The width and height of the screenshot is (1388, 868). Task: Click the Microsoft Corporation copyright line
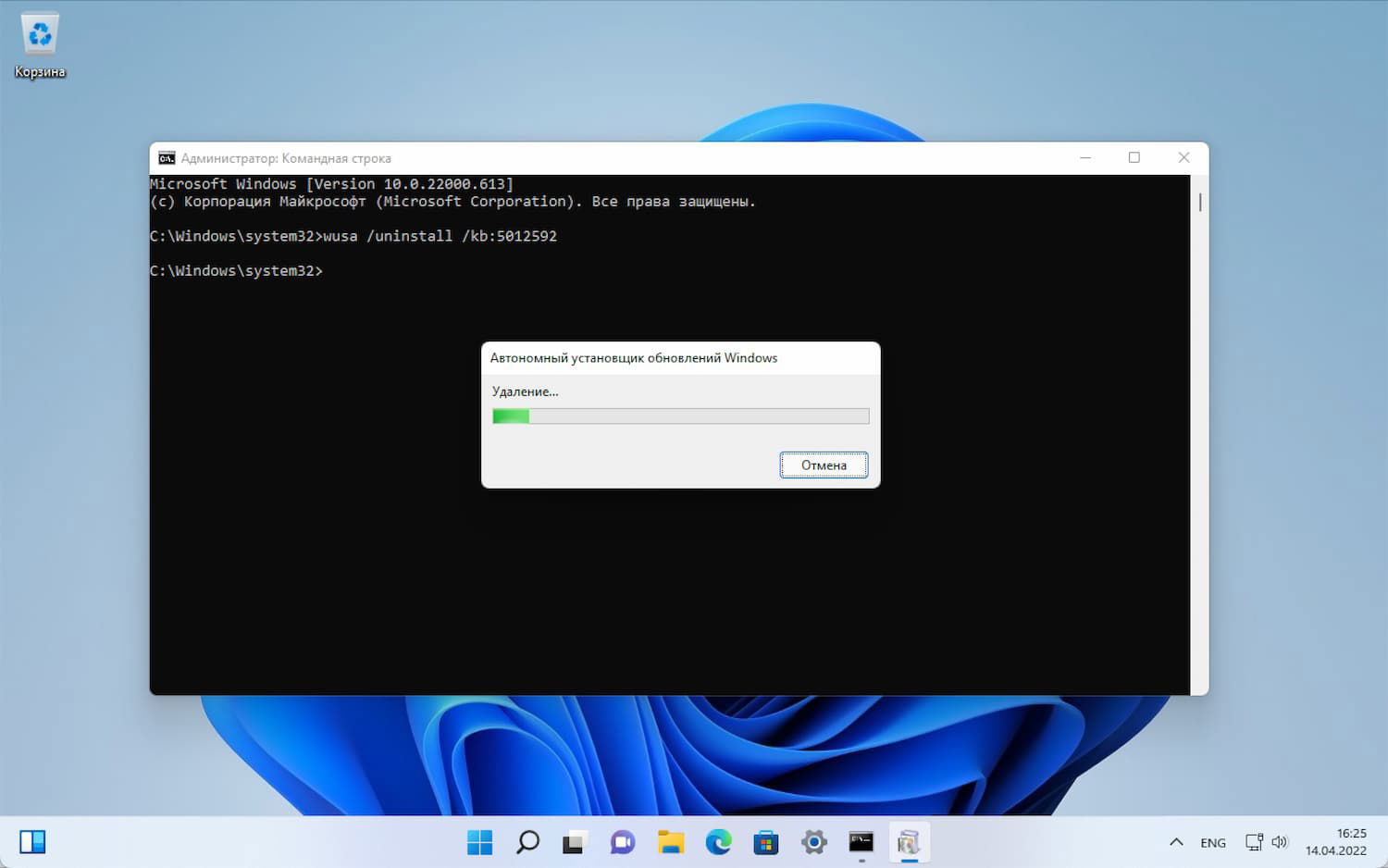tap(452, 202)
